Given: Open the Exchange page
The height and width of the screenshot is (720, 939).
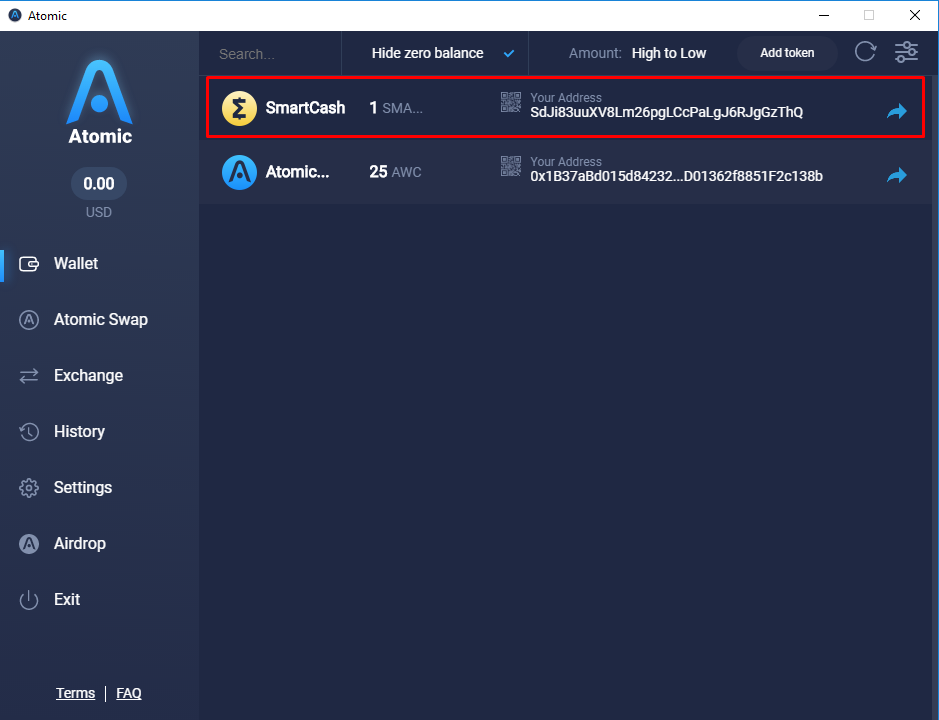Looking at the screenshot, I should pyautogui.click(x=88, y=376).
